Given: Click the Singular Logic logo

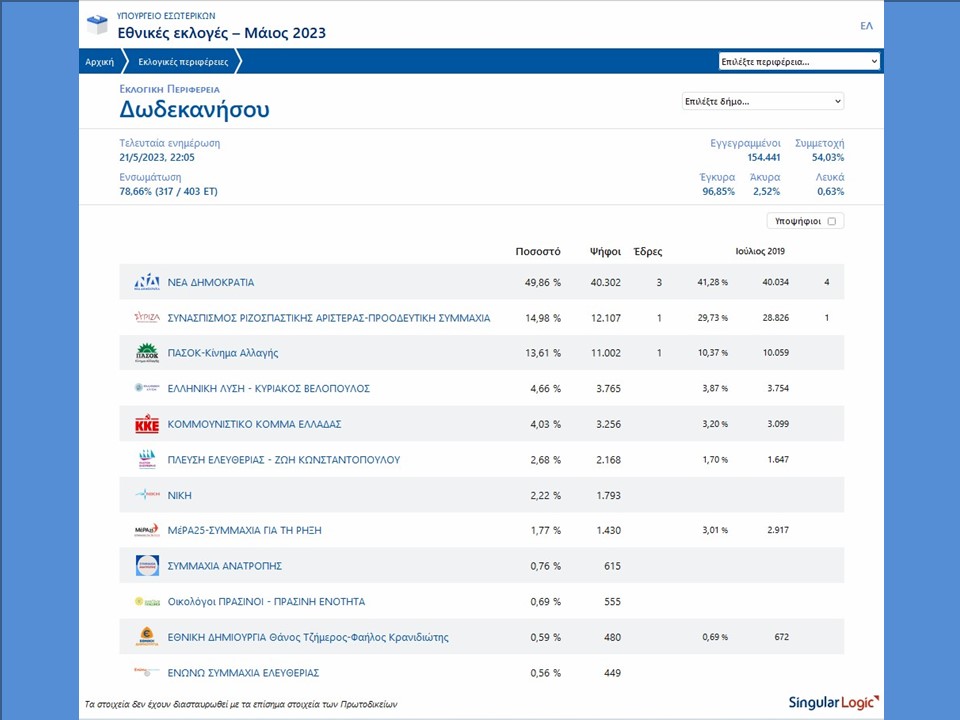Looking at the screenshot, I should coord(833,702).
